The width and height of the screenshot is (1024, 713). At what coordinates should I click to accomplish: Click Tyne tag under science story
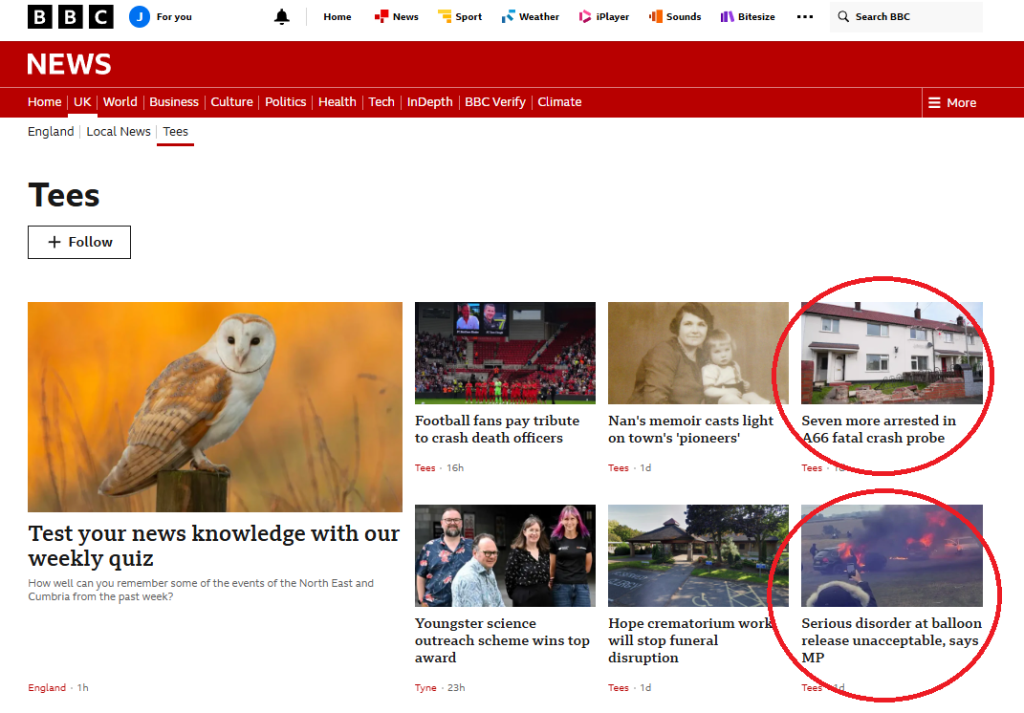426,688
